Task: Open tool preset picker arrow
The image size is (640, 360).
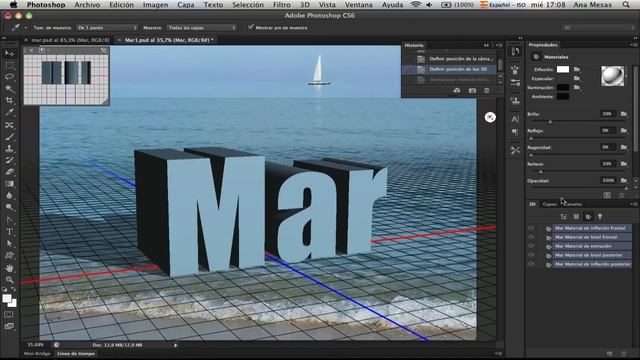Action: [x=25, y=28]
